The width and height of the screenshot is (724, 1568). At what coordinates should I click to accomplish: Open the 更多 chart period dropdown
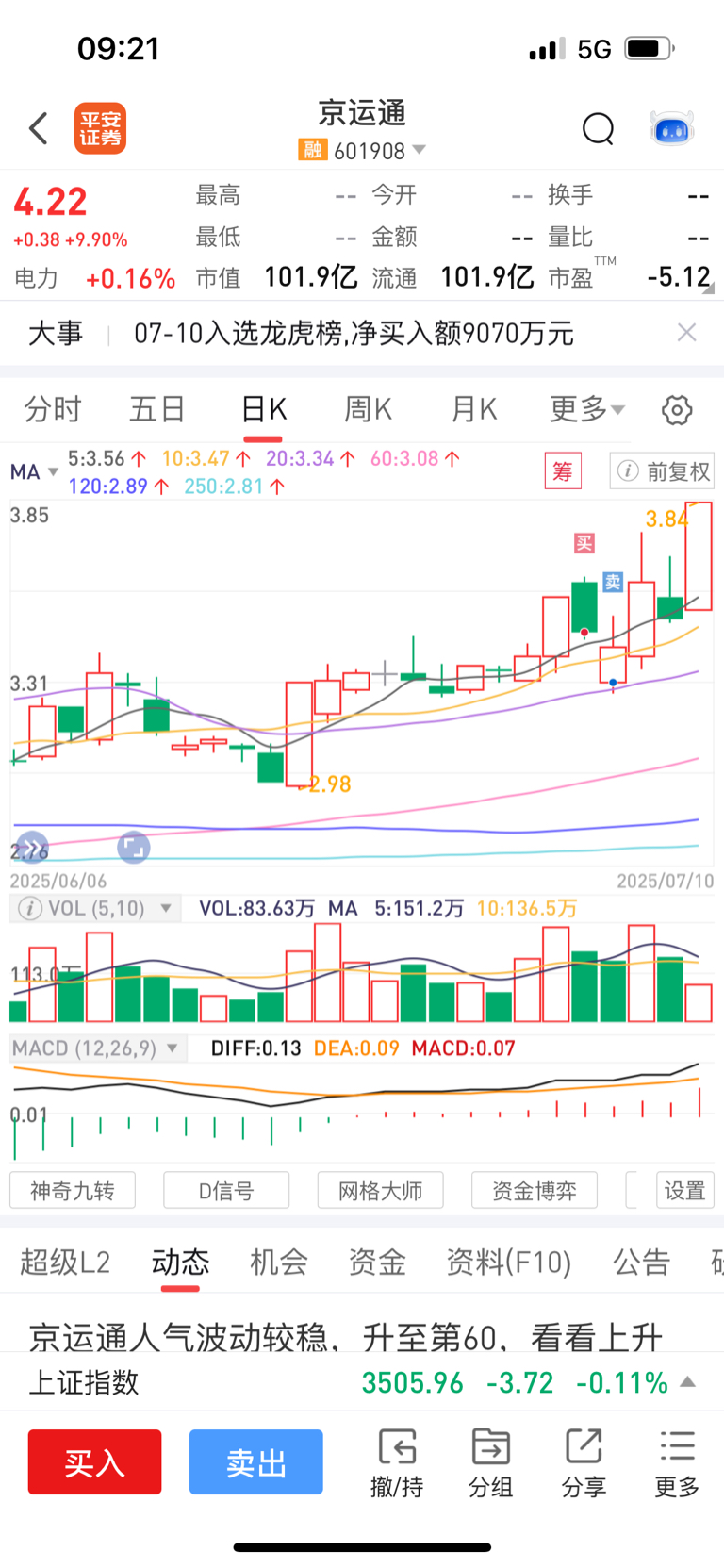587,409
